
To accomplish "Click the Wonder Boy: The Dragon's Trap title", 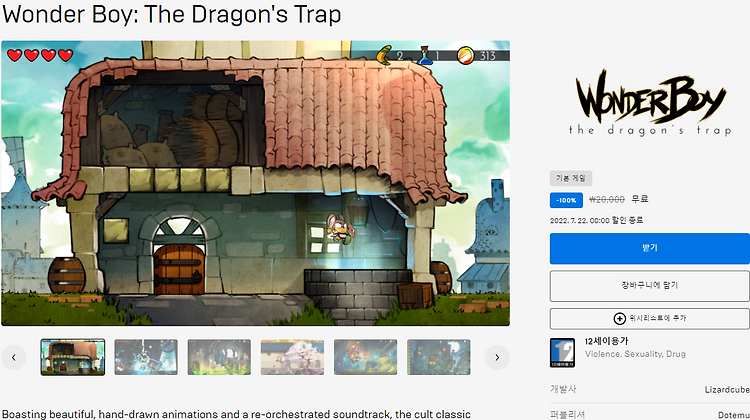I will coord(172,14).
